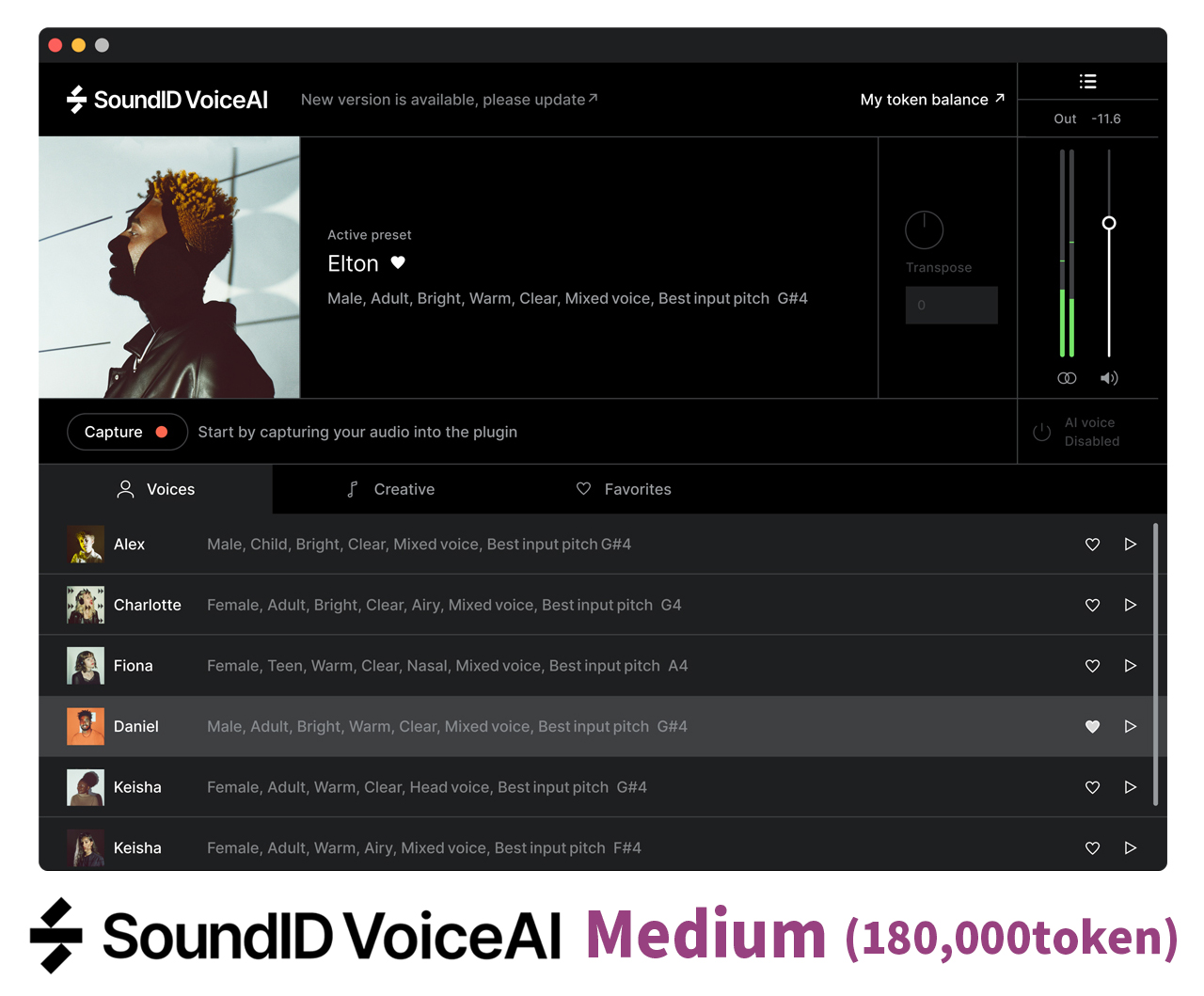Click the music note icon on Creative tab

(353, 489)
